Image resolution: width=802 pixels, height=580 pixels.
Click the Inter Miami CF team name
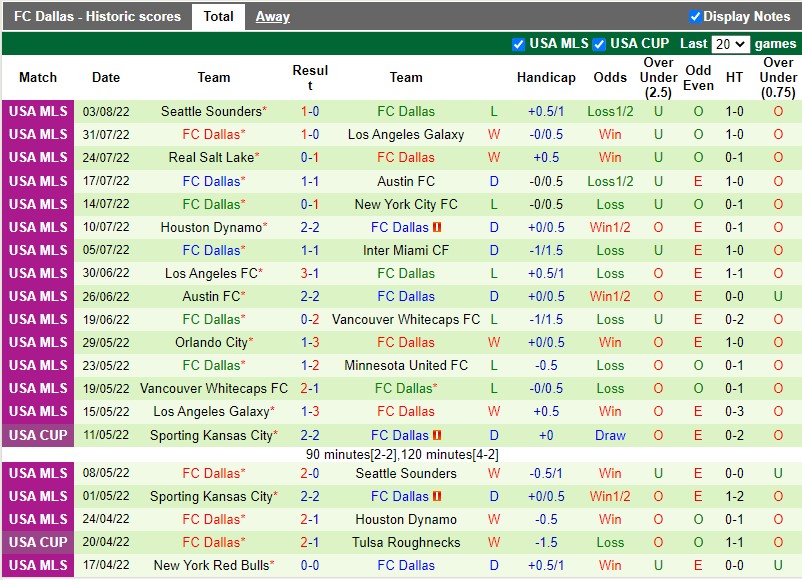pos(405,250)
